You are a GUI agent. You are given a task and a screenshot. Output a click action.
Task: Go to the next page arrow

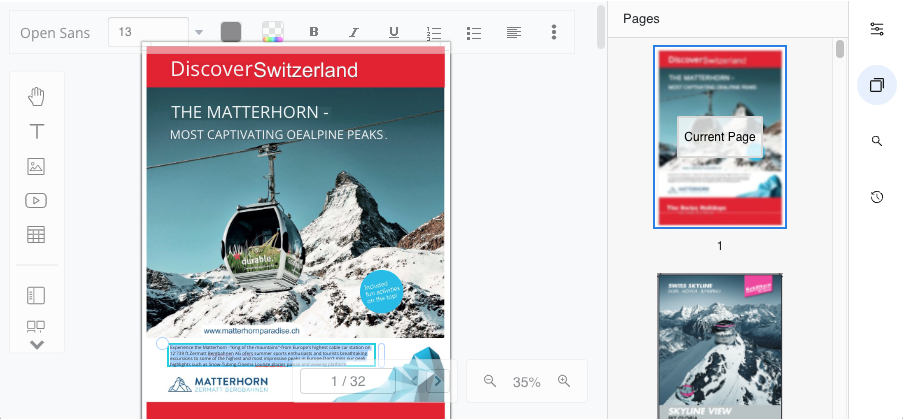click(436, 381)
